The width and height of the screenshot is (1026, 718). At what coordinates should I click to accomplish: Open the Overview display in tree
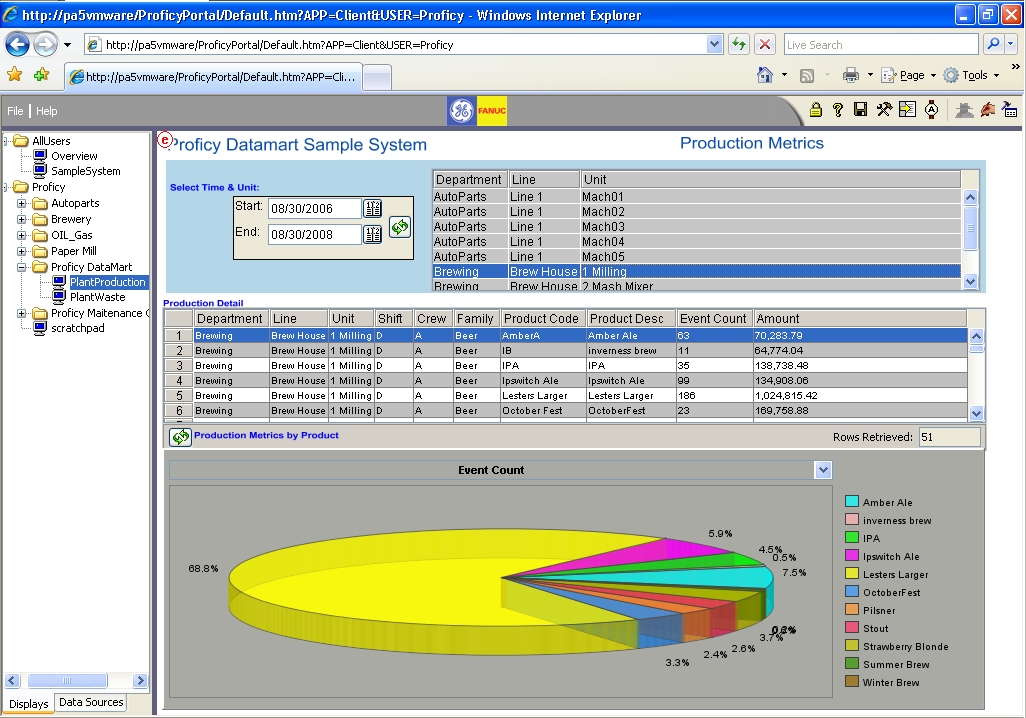pos(74,156)
